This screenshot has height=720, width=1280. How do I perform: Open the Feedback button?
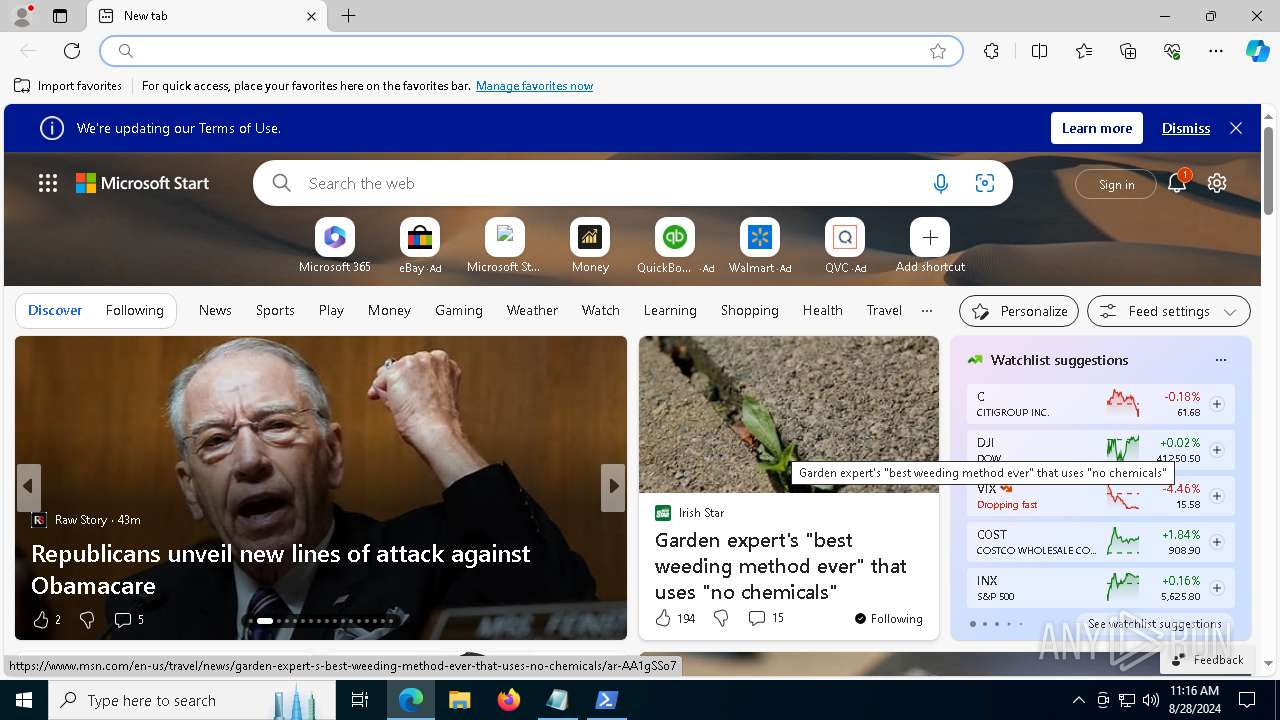click(1207, 660)
